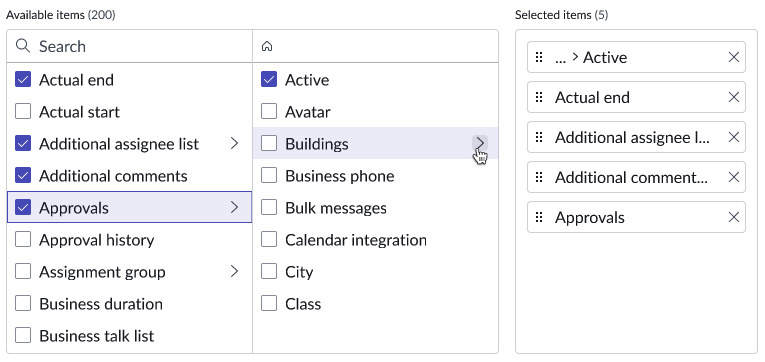Uncheck Additional assignee list checkbox
Viewport: 765px width, 362px height.
point(23,143)
